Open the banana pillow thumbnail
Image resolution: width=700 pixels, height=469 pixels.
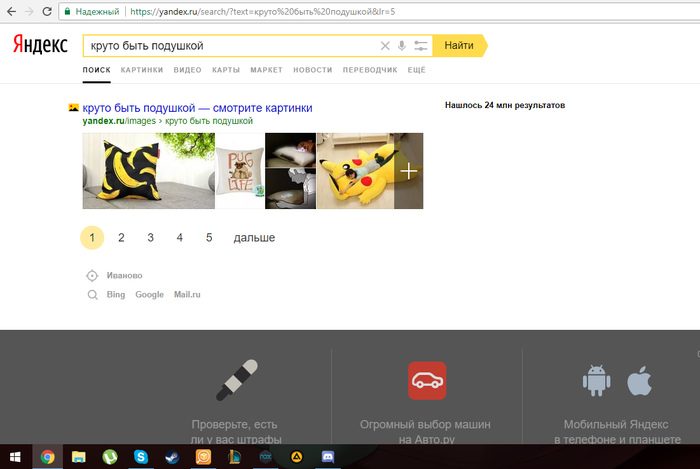click(x=148, y=171)
